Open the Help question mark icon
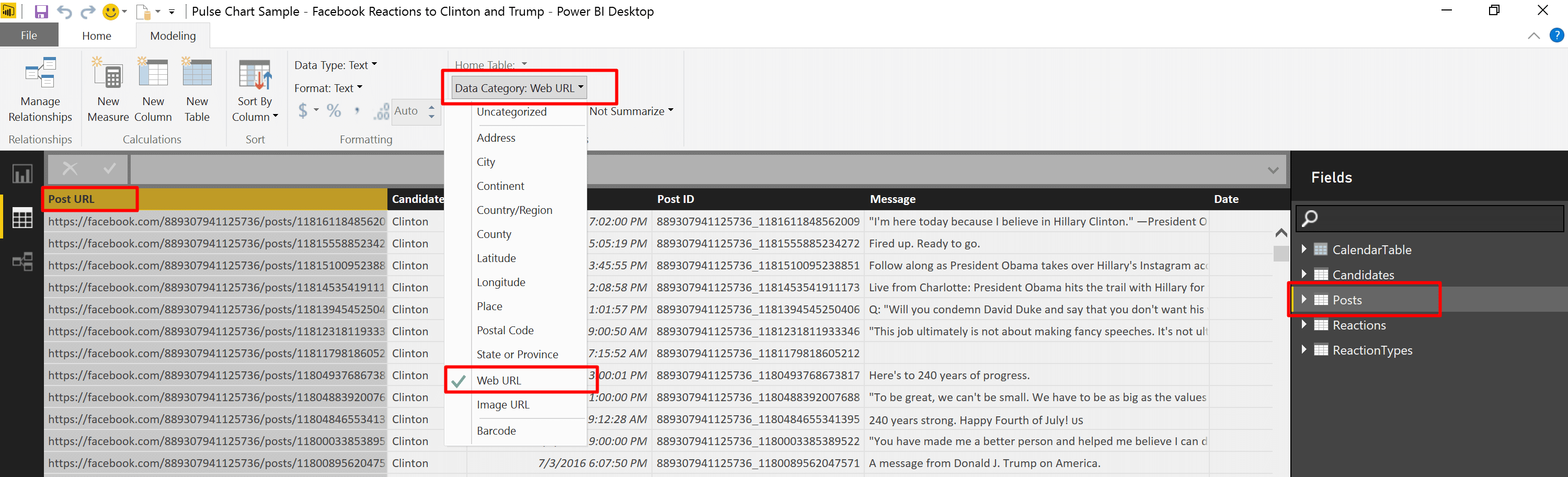Image resolution: width=1568 pixels, height=477 pixels. (x=1556, y=36)
